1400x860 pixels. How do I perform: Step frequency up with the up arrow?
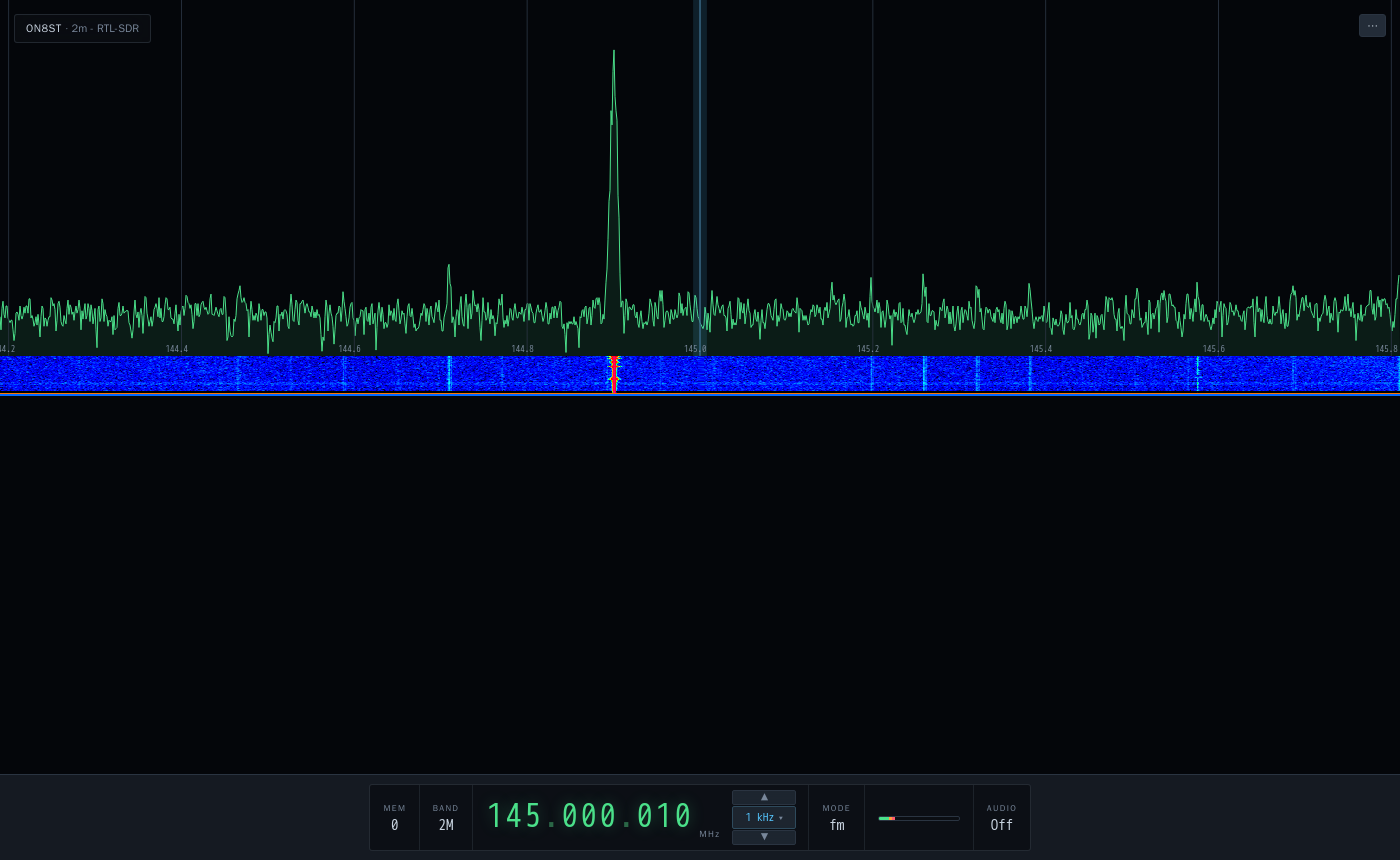764,797
